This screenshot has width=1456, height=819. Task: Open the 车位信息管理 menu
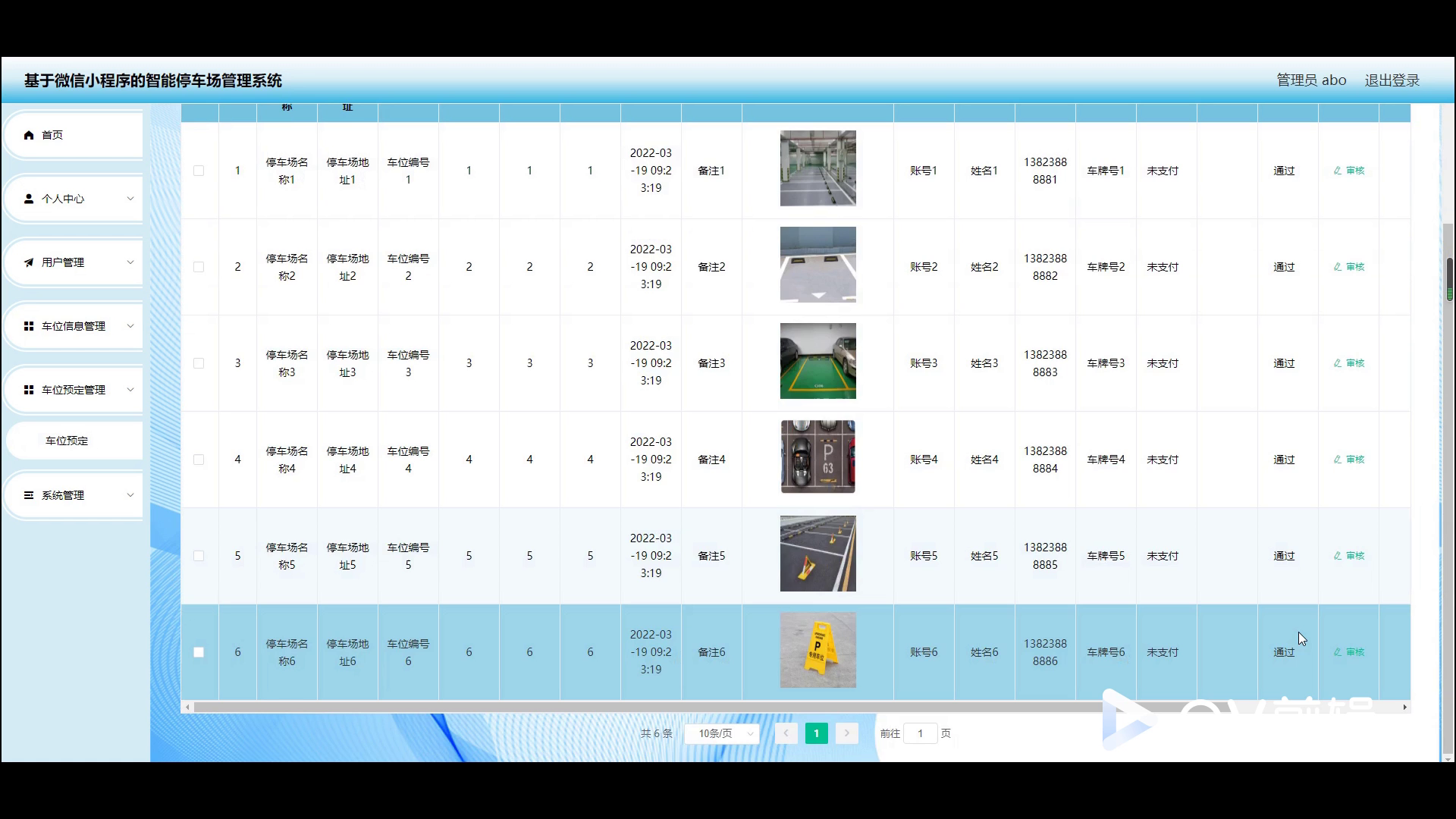click(x=74, y=326)
